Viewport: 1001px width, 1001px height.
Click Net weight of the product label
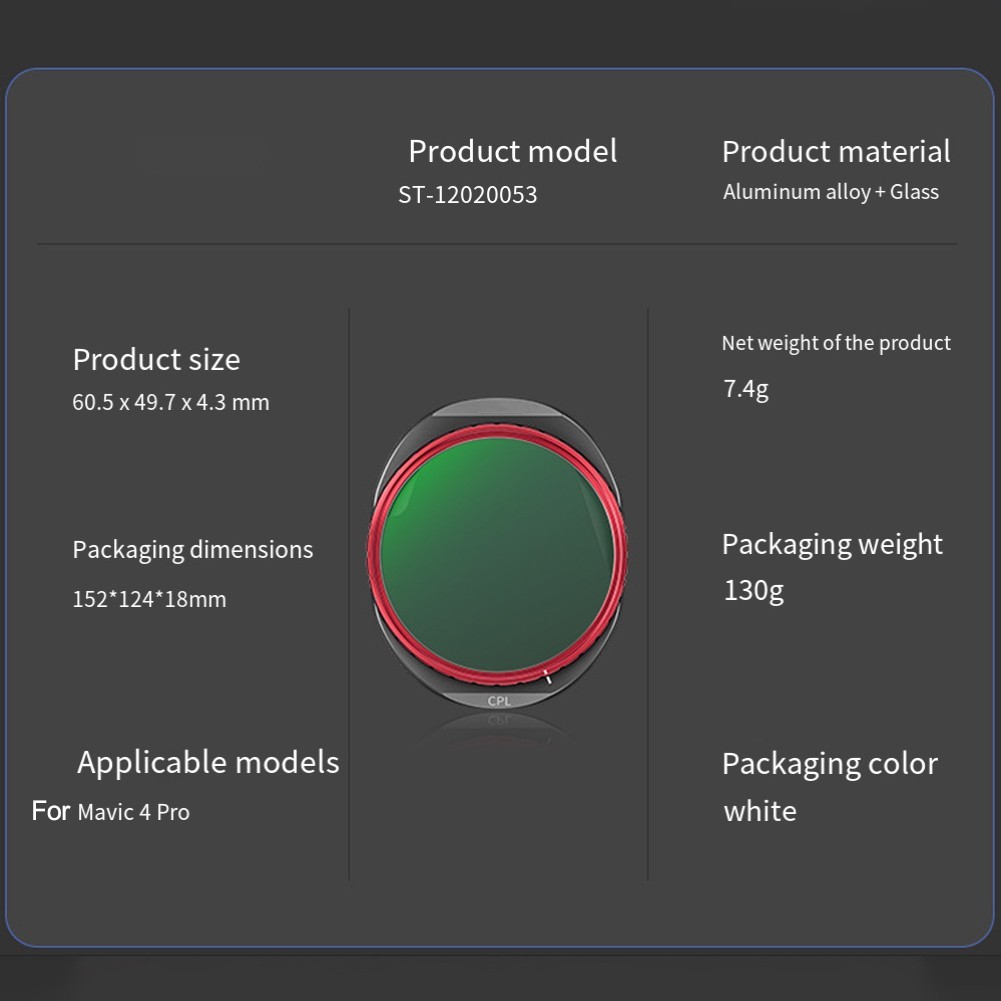pyautogui.click(x=836, y=343)
